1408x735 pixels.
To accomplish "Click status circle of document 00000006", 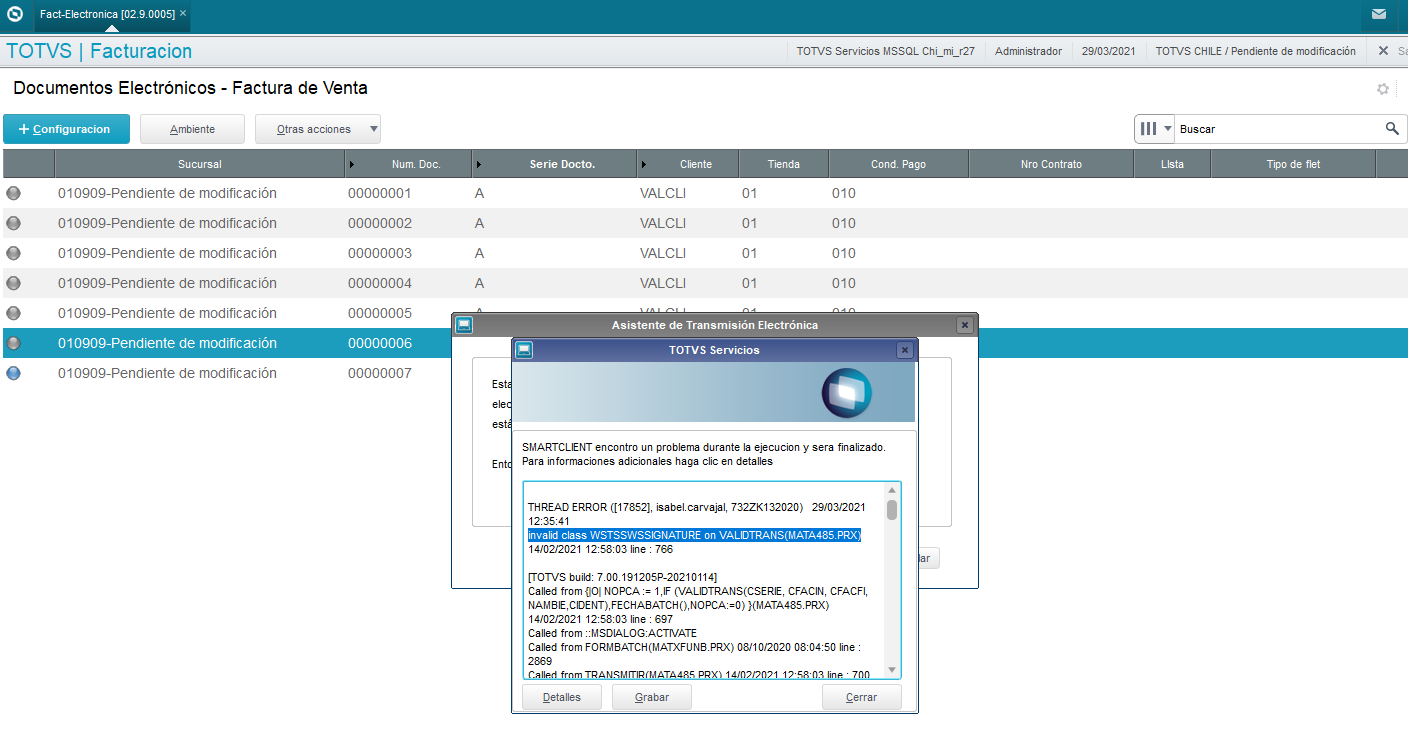I will tap(13, 343).
